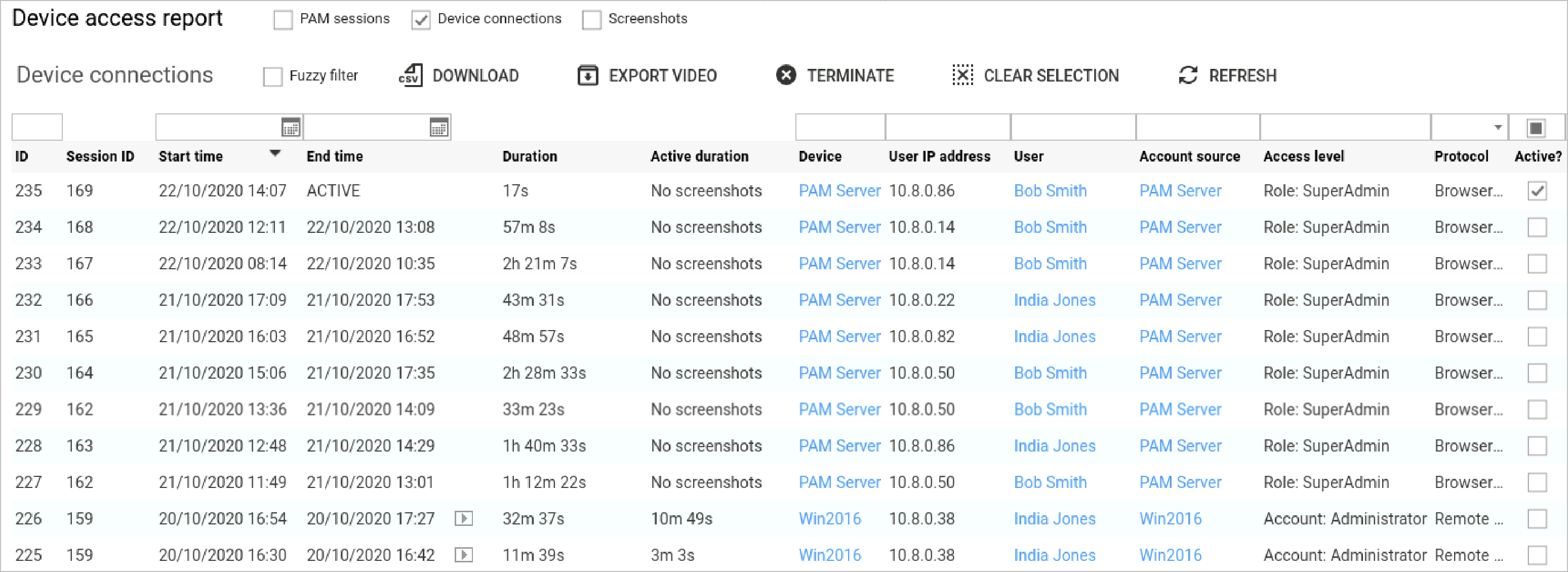Click the Terminate X icon
The width and height of the screenshot is (1568, 572).
pyautogui.click(x=786, y=75)
